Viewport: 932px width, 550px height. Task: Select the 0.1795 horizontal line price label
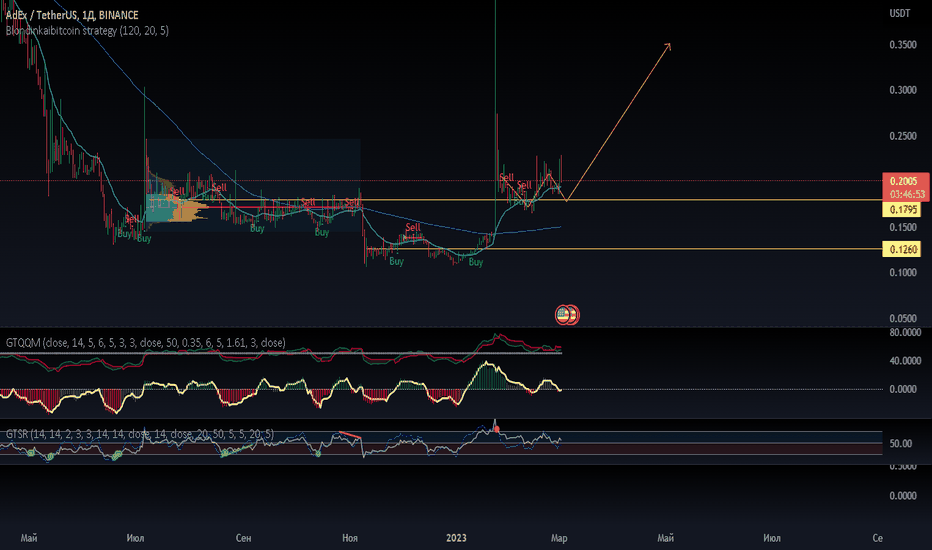pos(903,209)
